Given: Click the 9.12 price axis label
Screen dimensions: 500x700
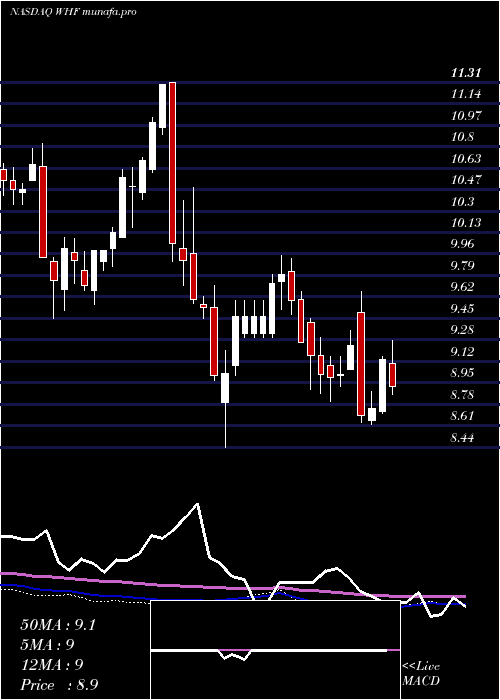Looking at the screenshot, I should [463, 352].
